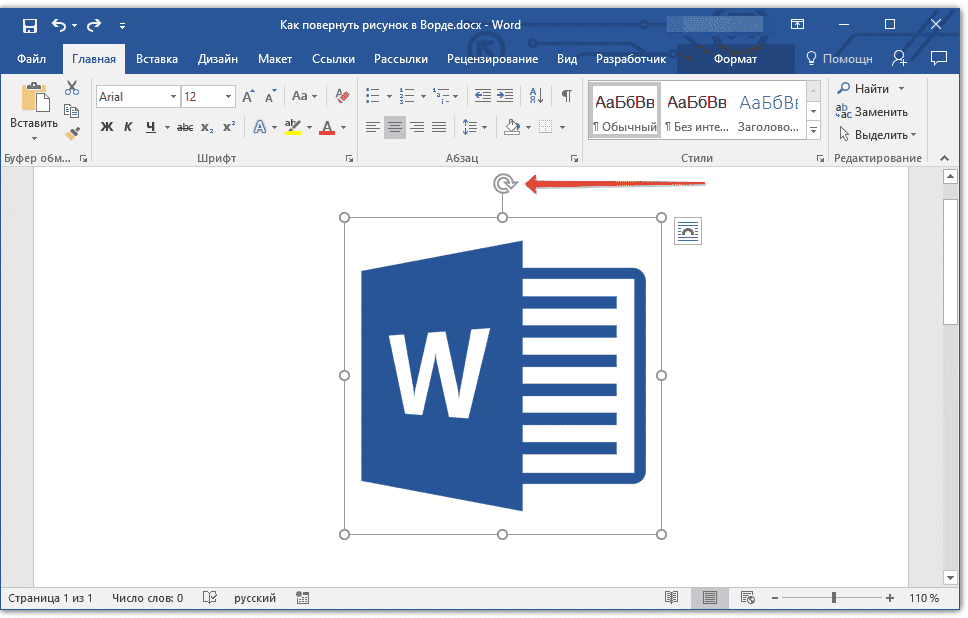968x618 pixels.
Task: Expand the font size dropdown
Action: (229, 97)
